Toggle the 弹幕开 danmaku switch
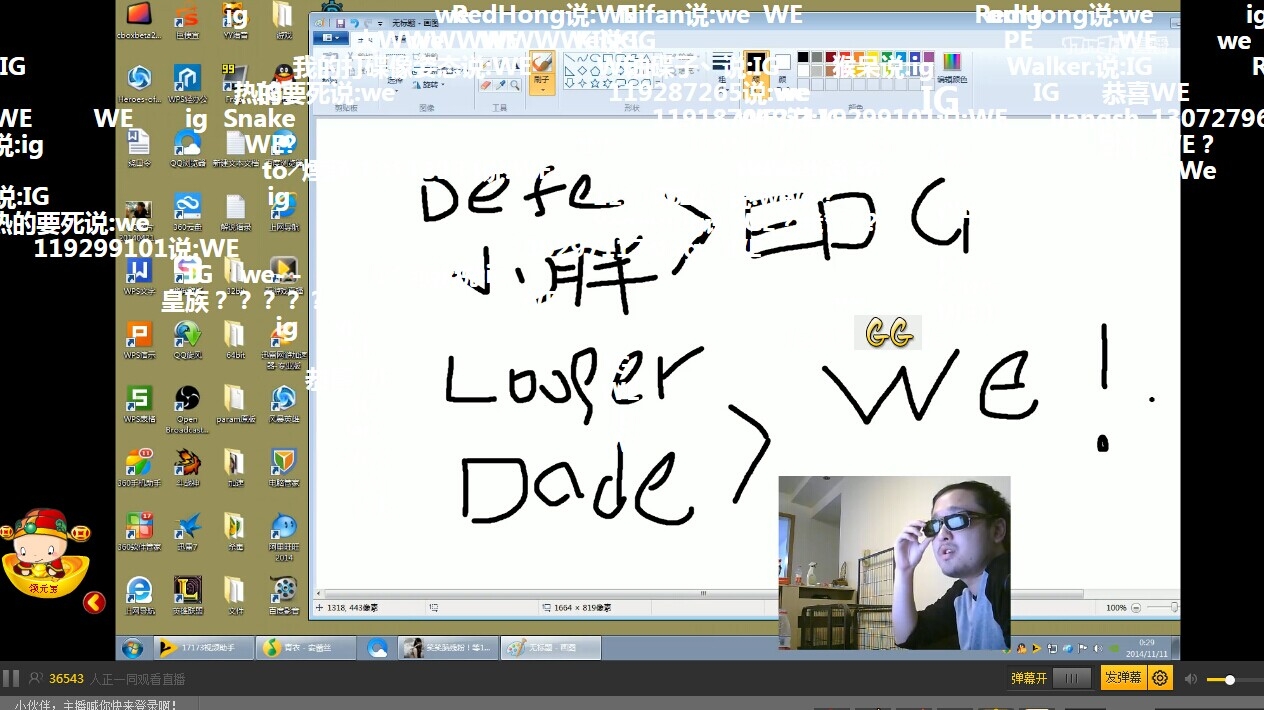This screenshot has height=710, width=1264. coord(1071,678)
